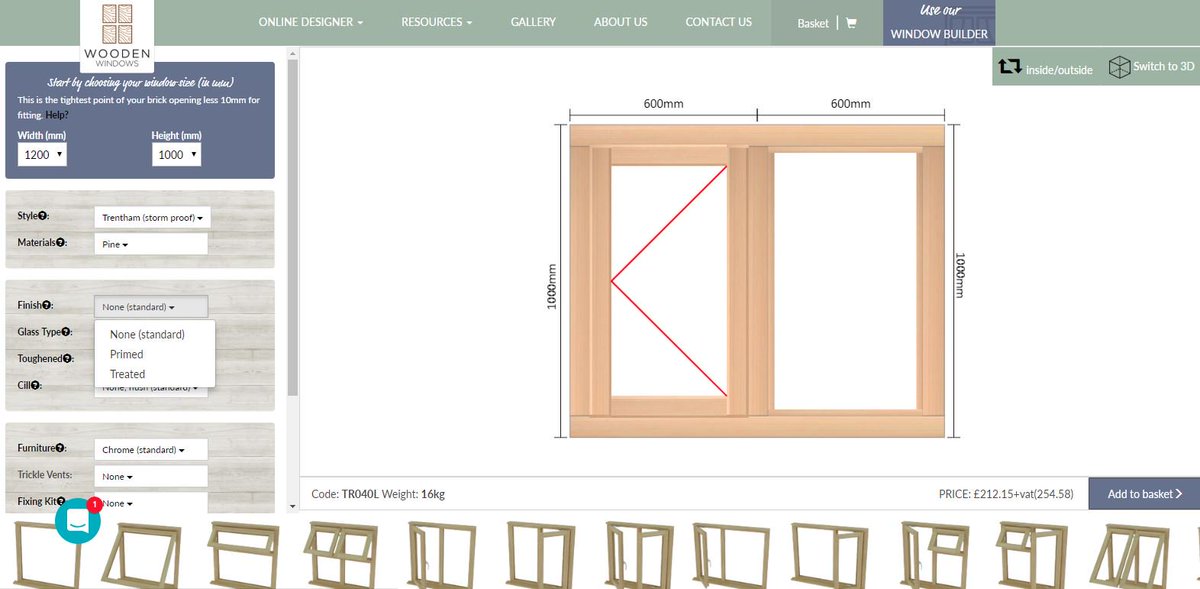Open the Glass Type help question-mark icon

(x=67, y=331)
